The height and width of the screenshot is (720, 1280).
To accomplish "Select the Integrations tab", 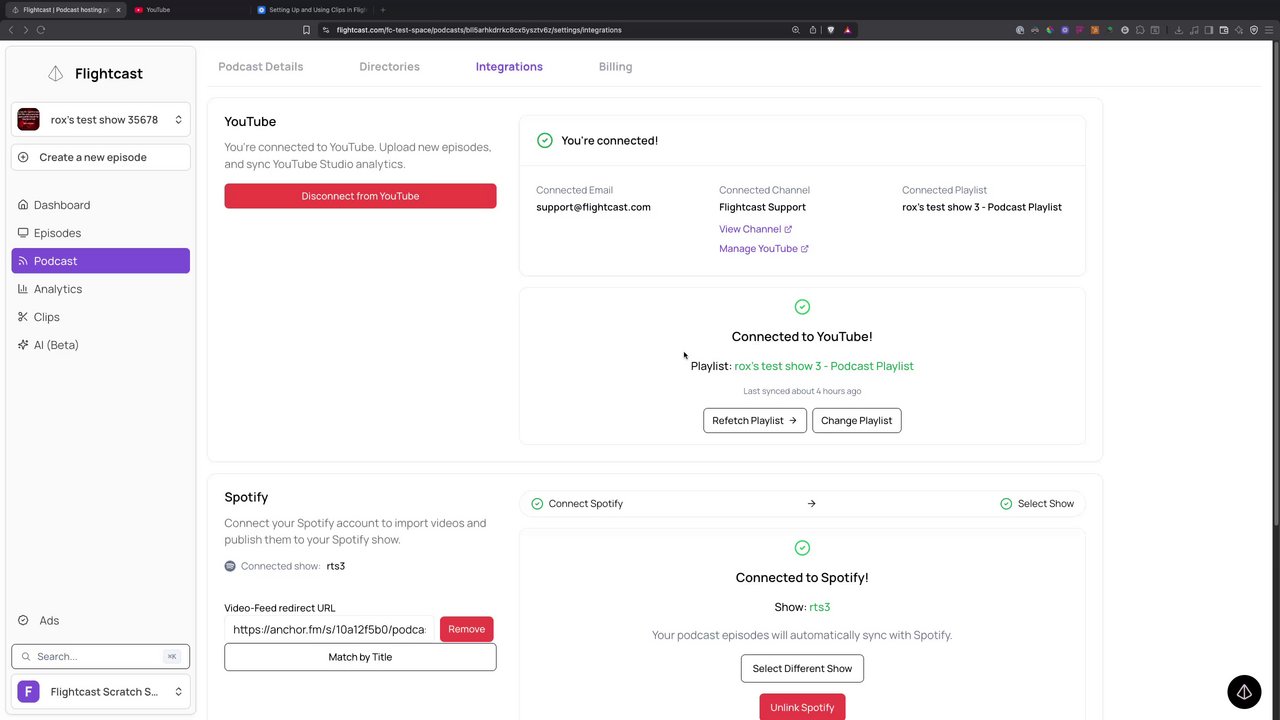I will click(x=509, y=67).
